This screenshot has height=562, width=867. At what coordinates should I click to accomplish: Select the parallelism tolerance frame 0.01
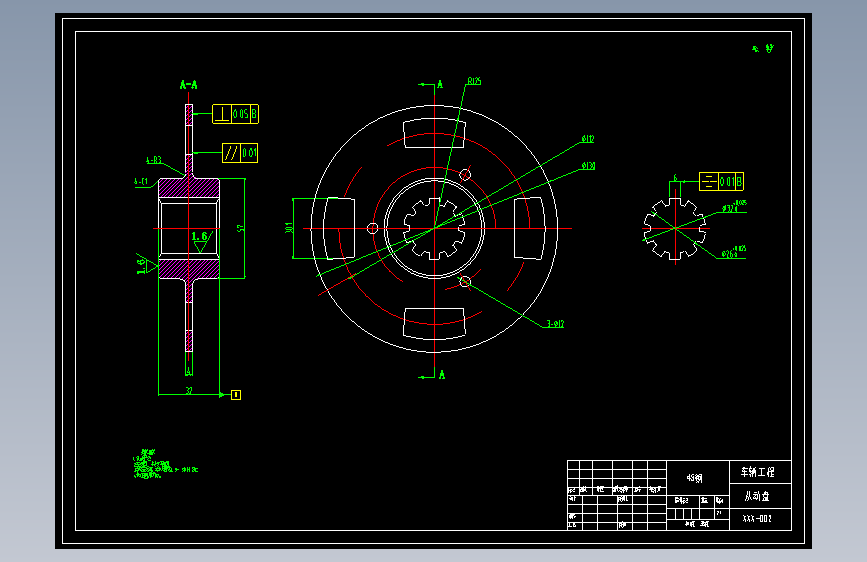click(240, 153)
